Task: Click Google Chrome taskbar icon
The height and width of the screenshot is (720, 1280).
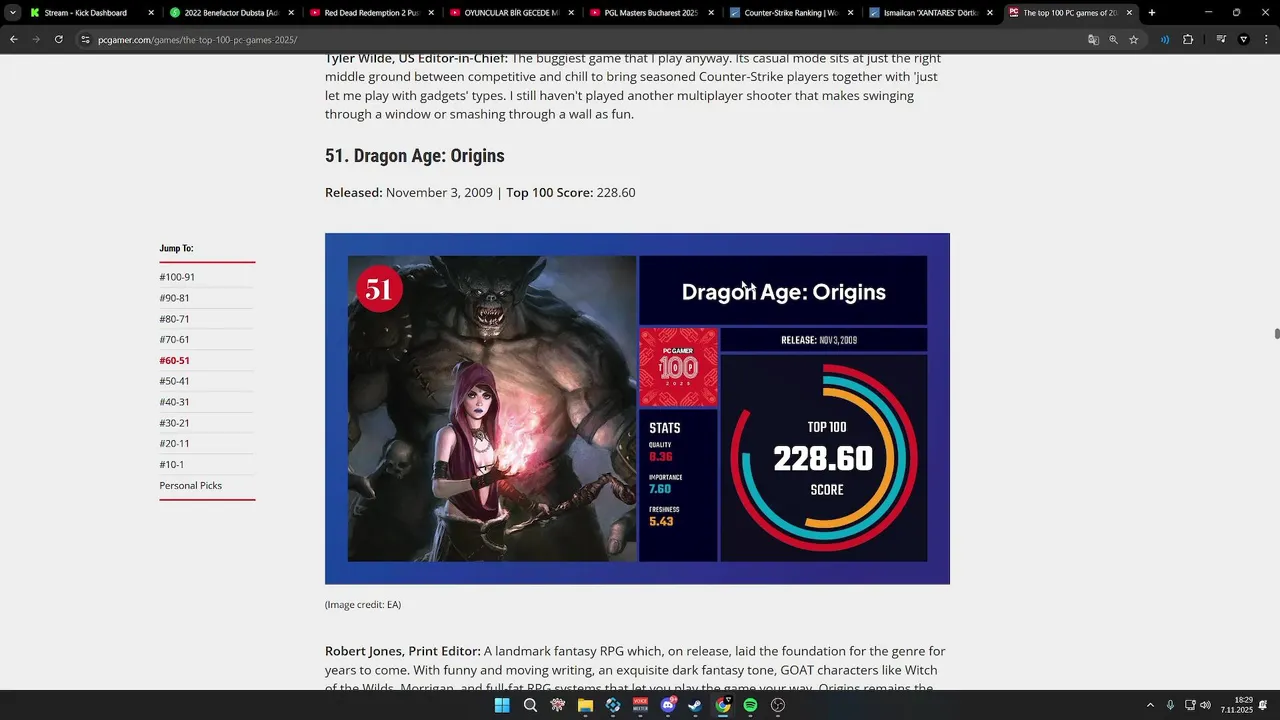Action: click(x=723, y=705)
